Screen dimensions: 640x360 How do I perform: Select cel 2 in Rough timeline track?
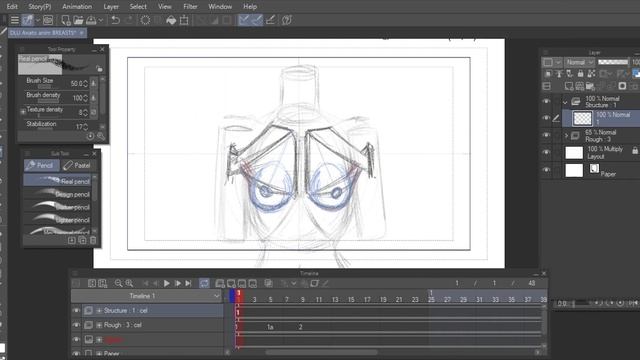[x=300, y=327]
